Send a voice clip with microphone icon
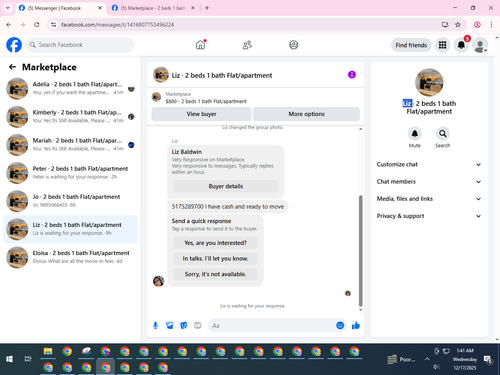The height and width of the screenshot is (375, 500). [155, 325]
